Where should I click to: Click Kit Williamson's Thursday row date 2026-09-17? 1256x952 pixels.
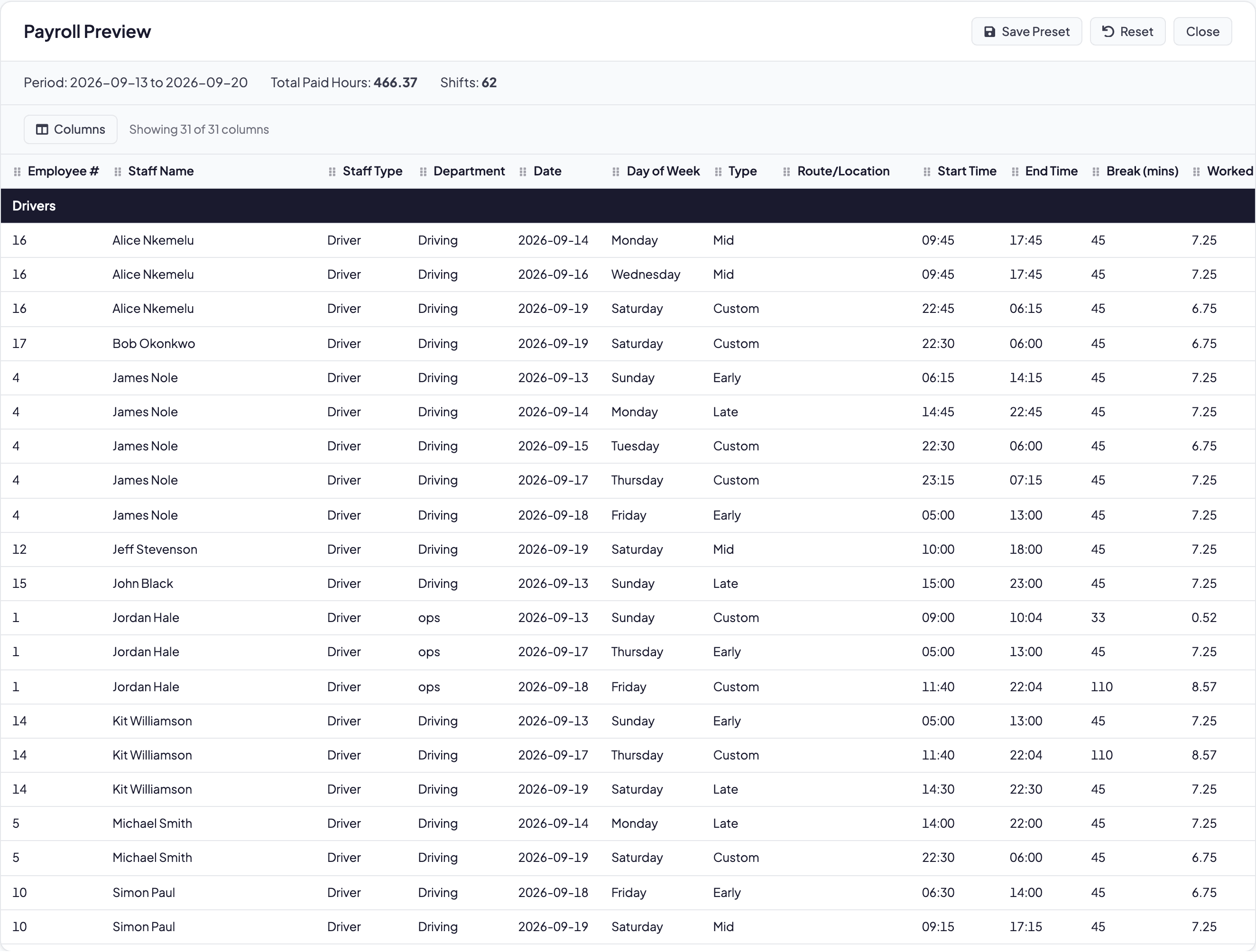[553, 755]
